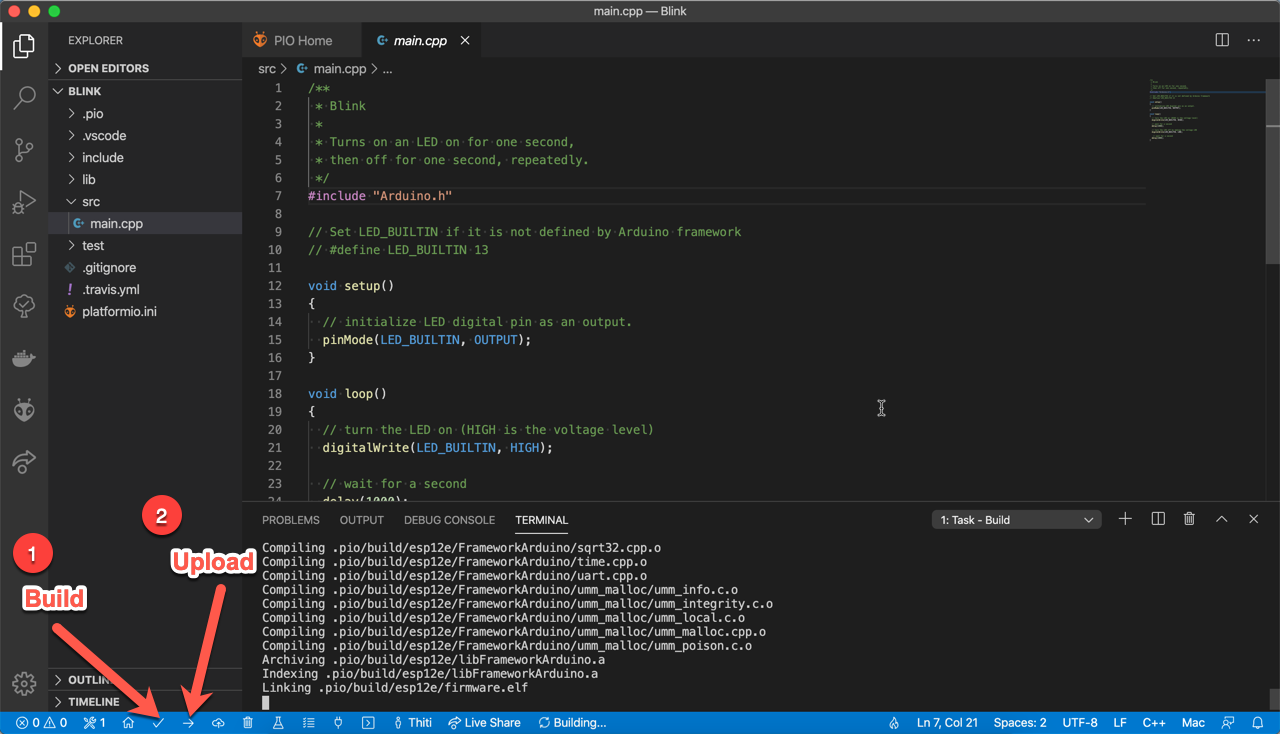Click the PlatformIO Upload arrow icon
This screenshot has width=1280, height=734.
188,722
